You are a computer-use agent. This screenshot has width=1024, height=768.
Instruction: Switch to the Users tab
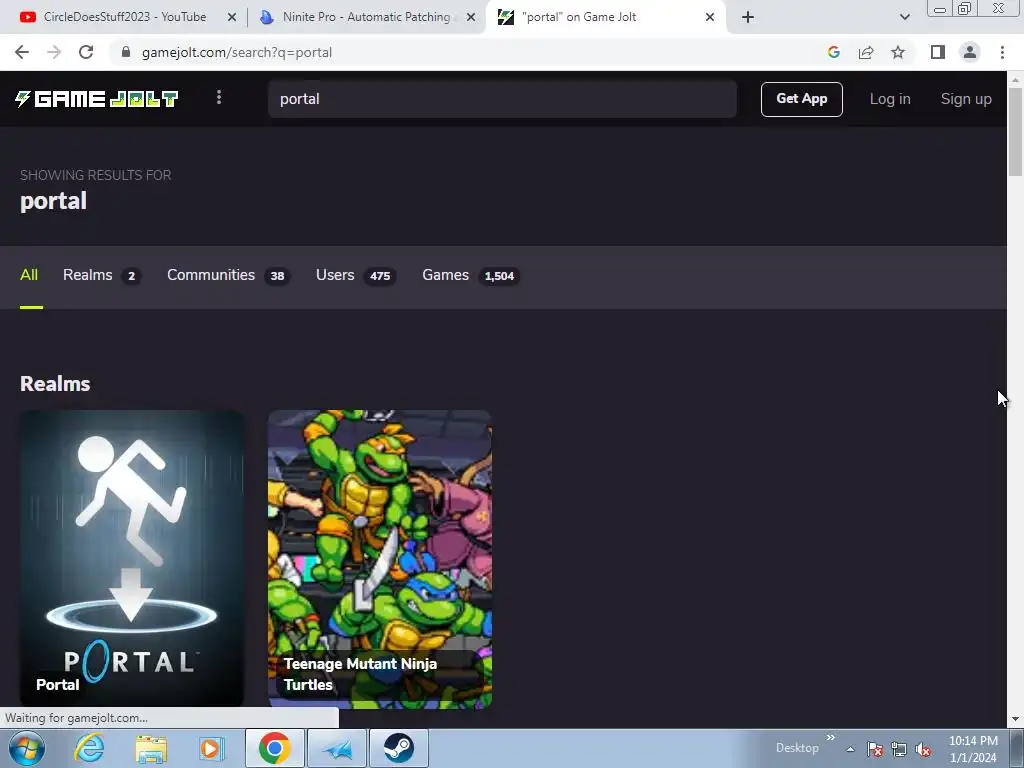(356, 275)
